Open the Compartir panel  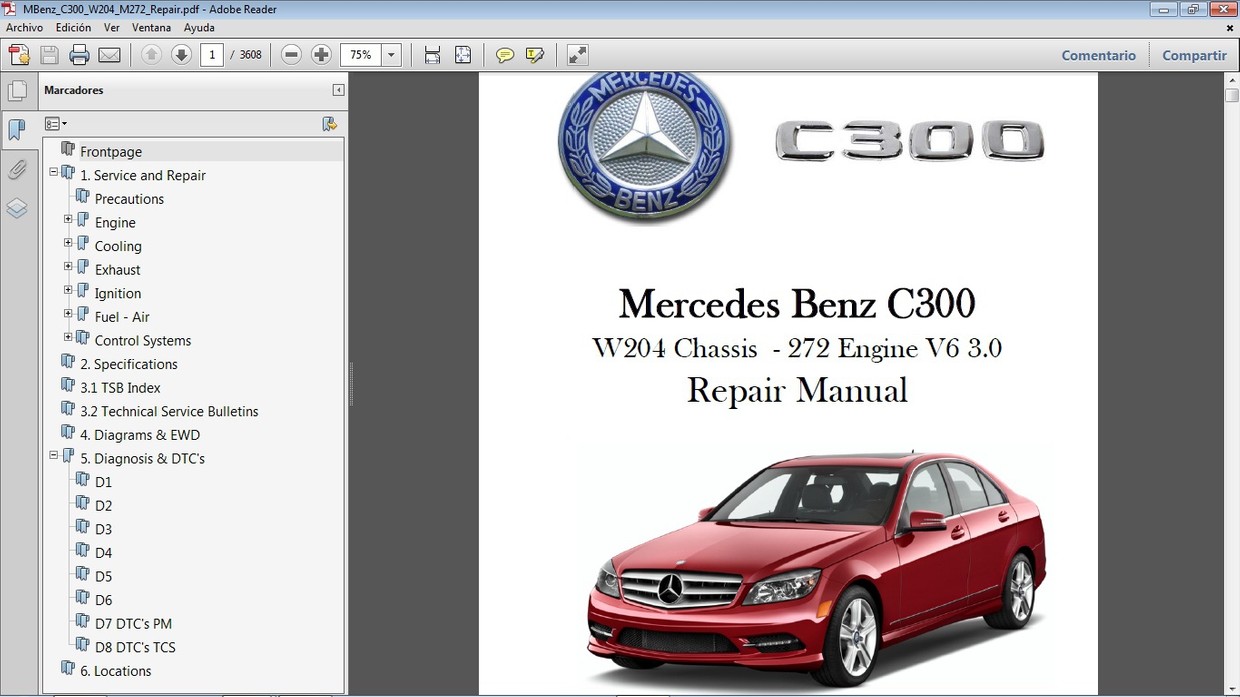point(1194,55)
